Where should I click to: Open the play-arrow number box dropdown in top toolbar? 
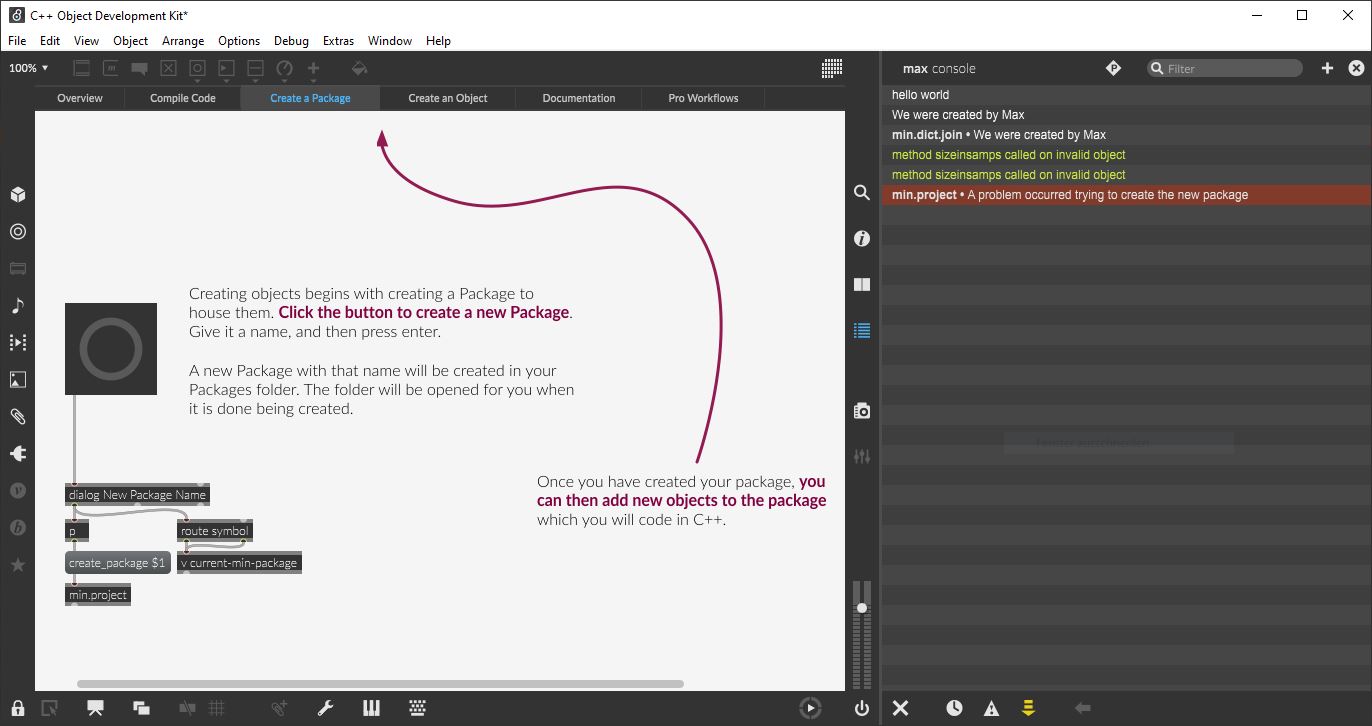[x=227, y=68]
